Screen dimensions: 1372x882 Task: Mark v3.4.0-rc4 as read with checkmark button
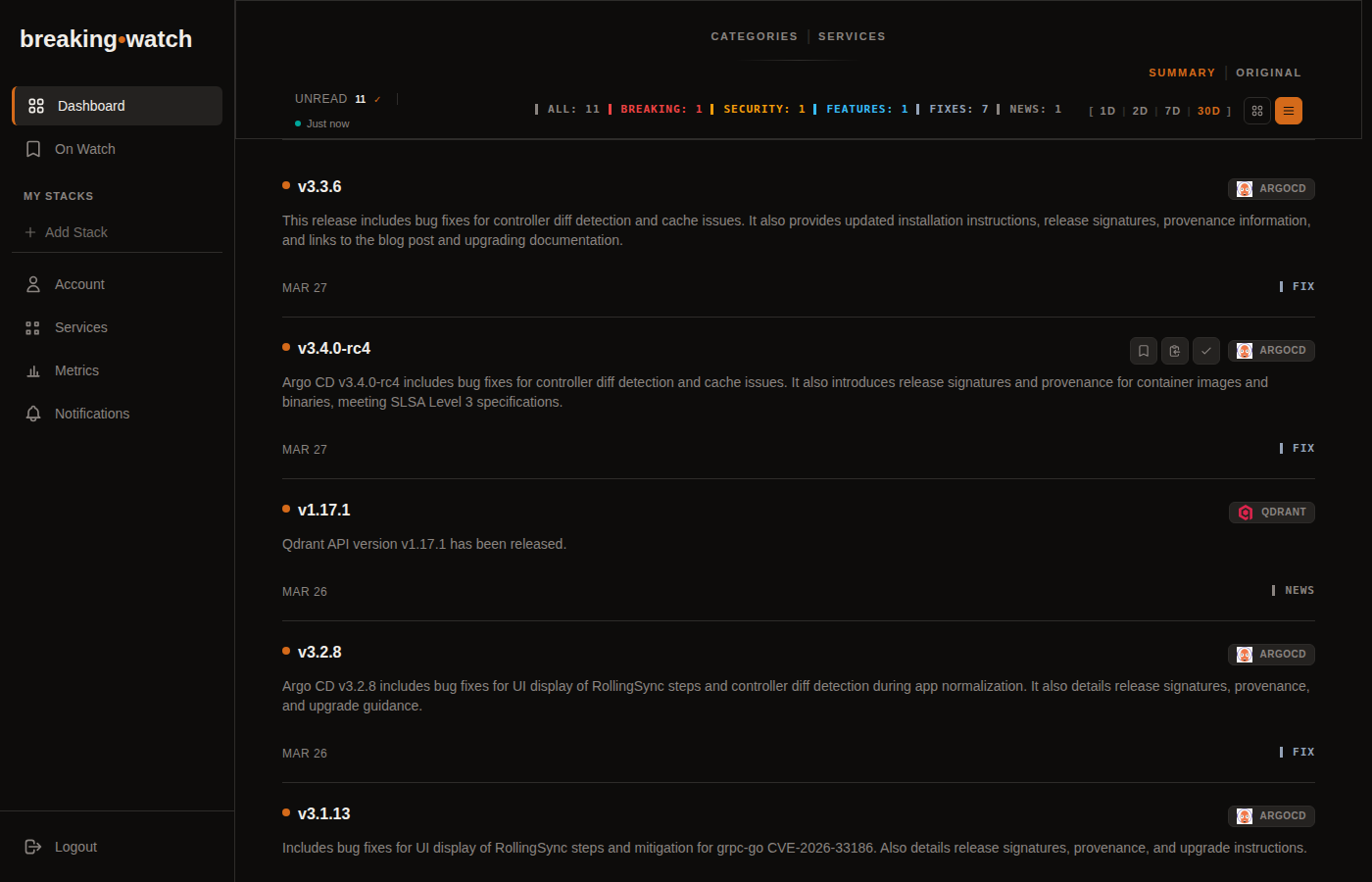(1206, 351)
